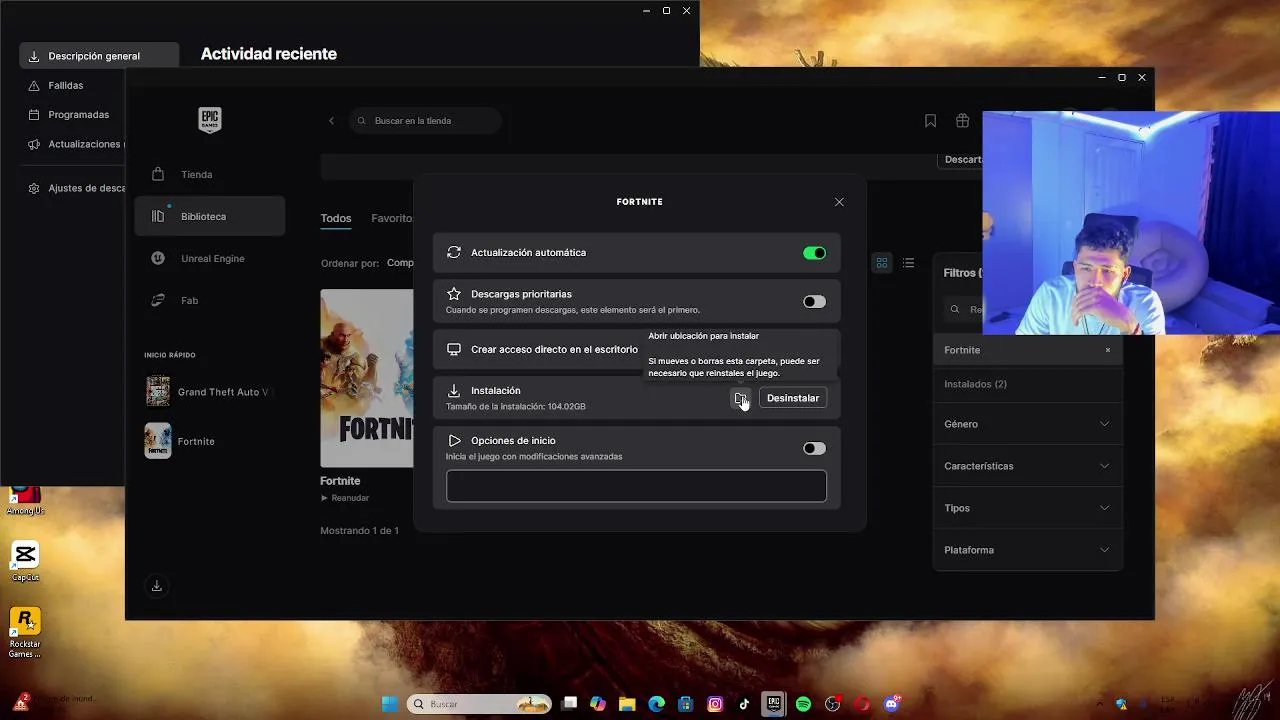Switch library to grid view

[x=882, y=263]
